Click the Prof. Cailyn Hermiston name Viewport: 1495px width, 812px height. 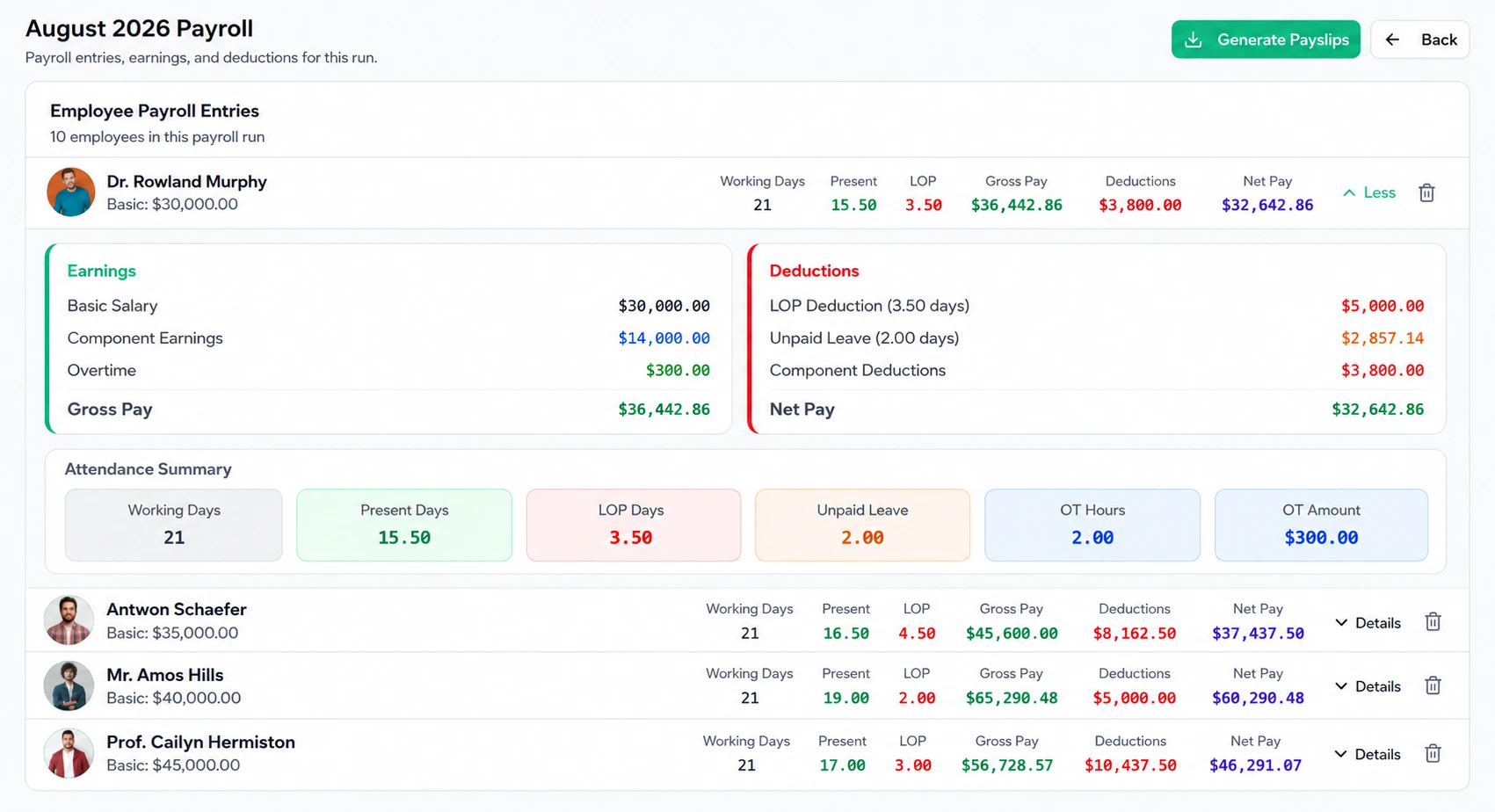(200, 742)
